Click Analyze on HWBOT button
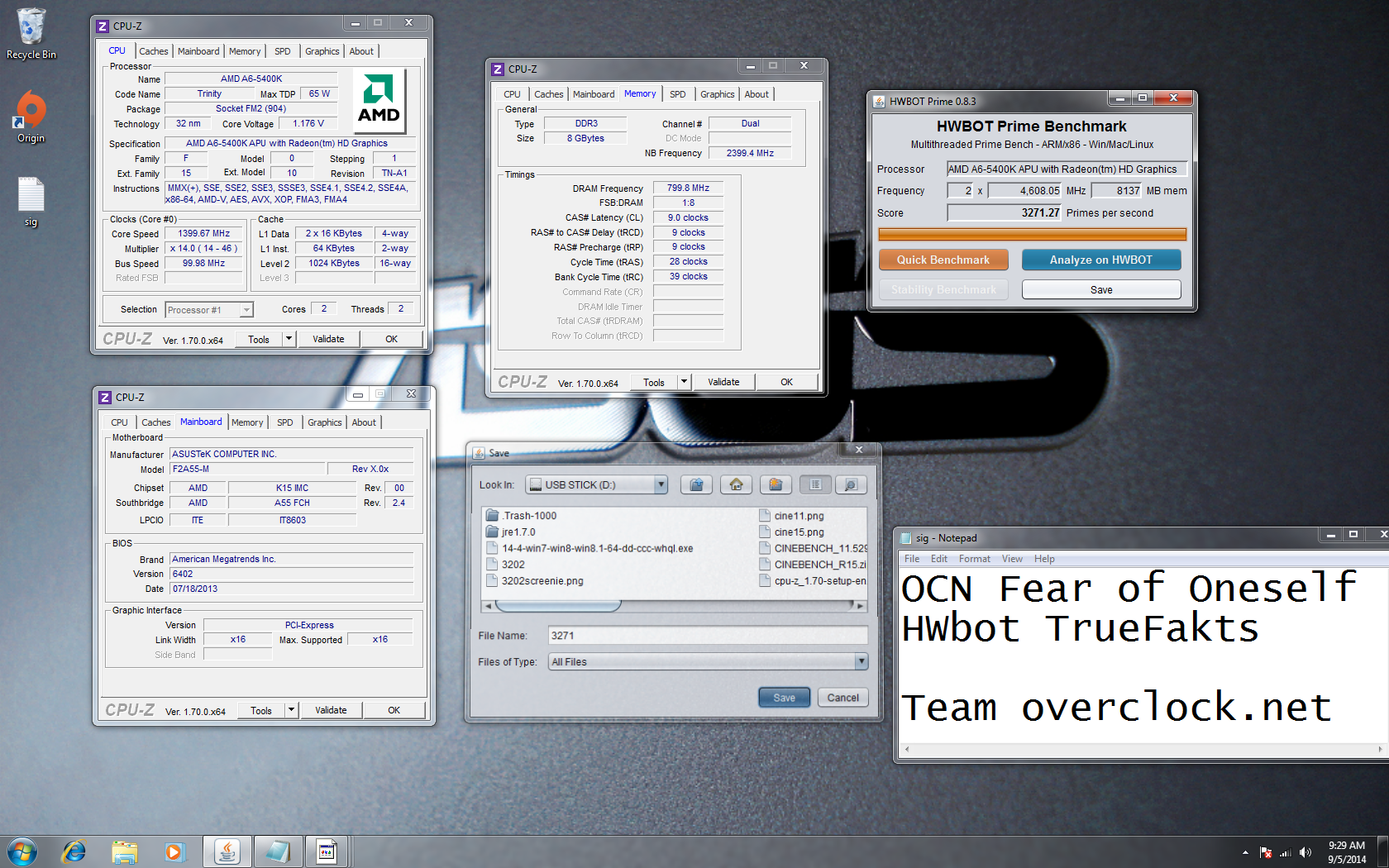Viewport: 1389px width, 868px height. pyautogui.click(x=1101, y=260)
